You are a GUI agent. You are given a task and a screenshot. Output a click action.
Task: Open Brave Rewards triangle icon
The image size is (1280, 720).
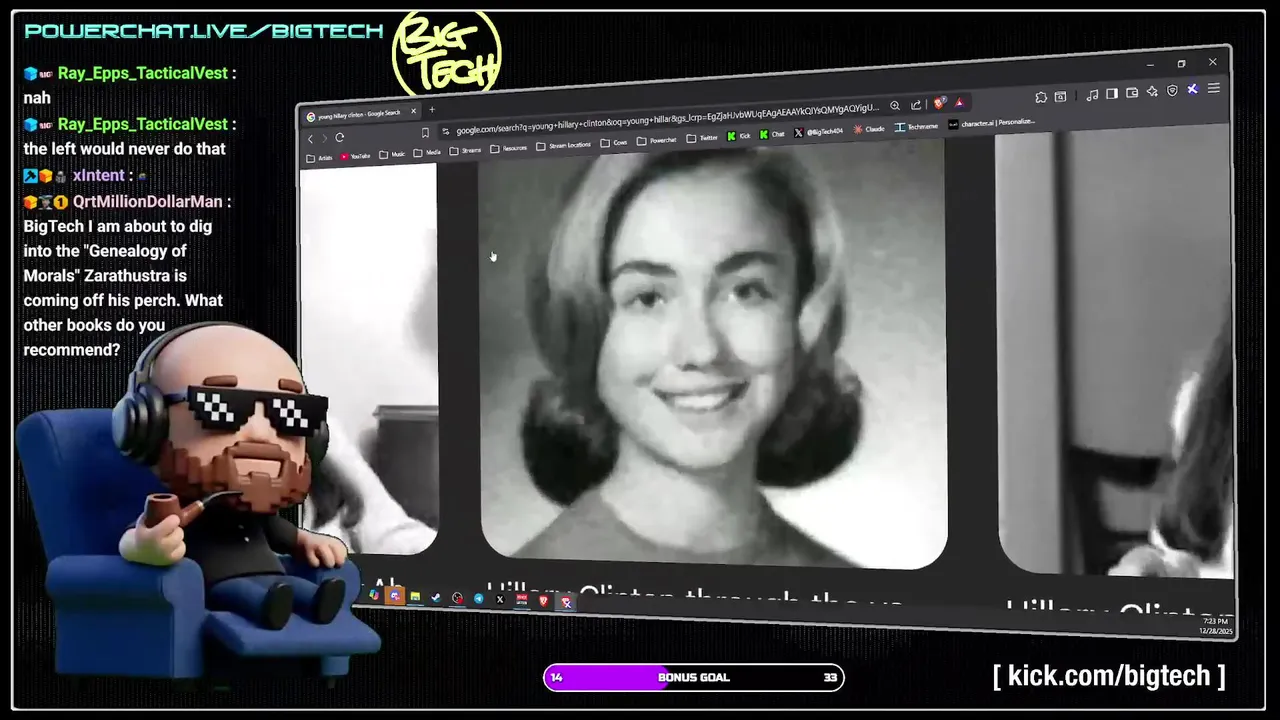[x=959, y=103]
